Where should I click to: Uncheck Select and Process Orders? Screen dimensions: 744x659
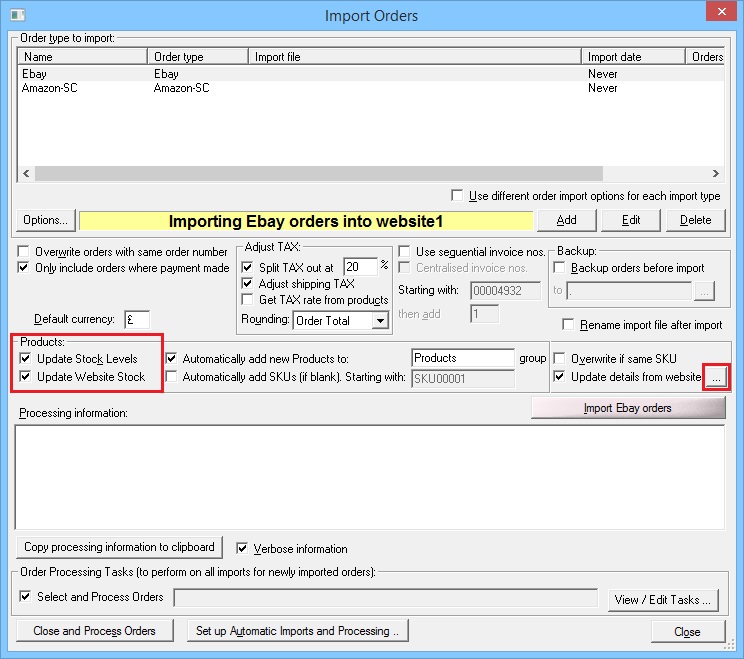(26, 596)
